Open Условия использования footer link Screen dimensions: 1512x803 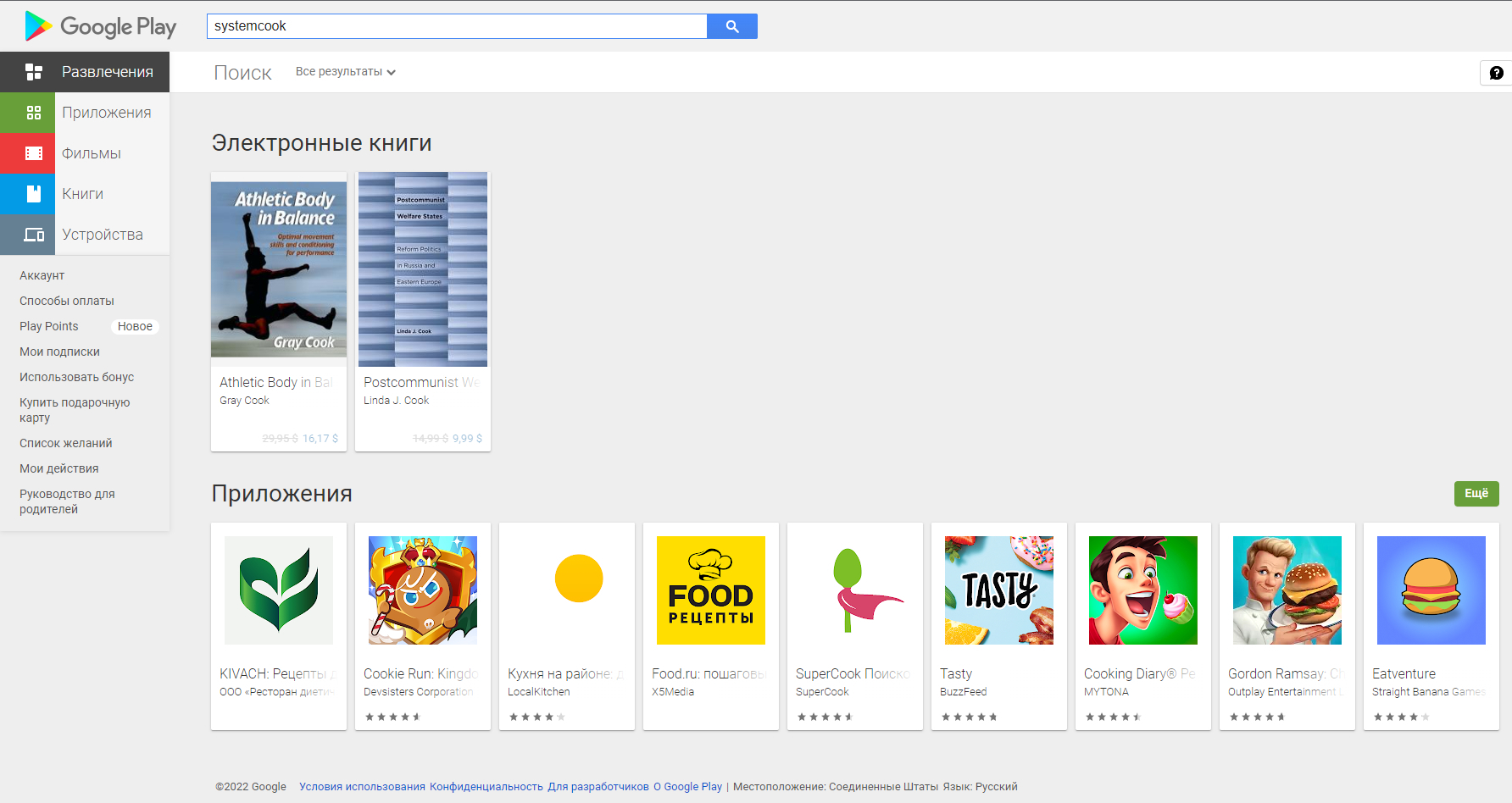pyautogui.click(x=362, y=787)
